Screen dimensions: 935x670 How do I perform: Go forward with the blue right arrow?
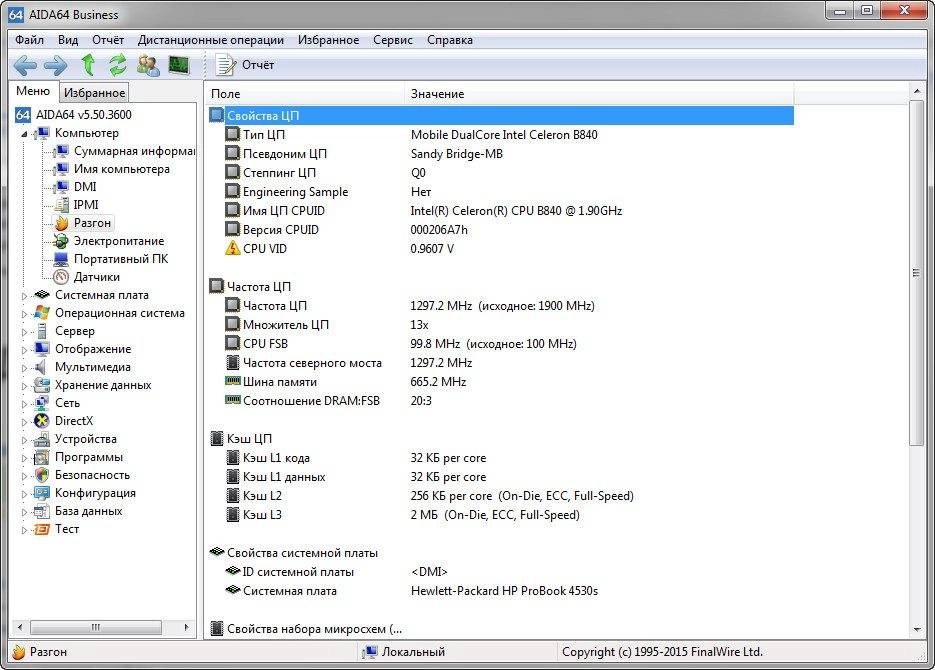pos(55,65)
